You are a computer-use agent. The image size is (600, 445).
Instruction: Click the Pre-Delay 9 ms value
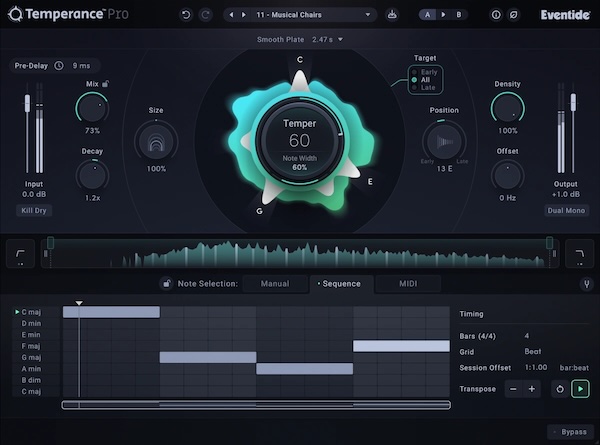(81, 66)
